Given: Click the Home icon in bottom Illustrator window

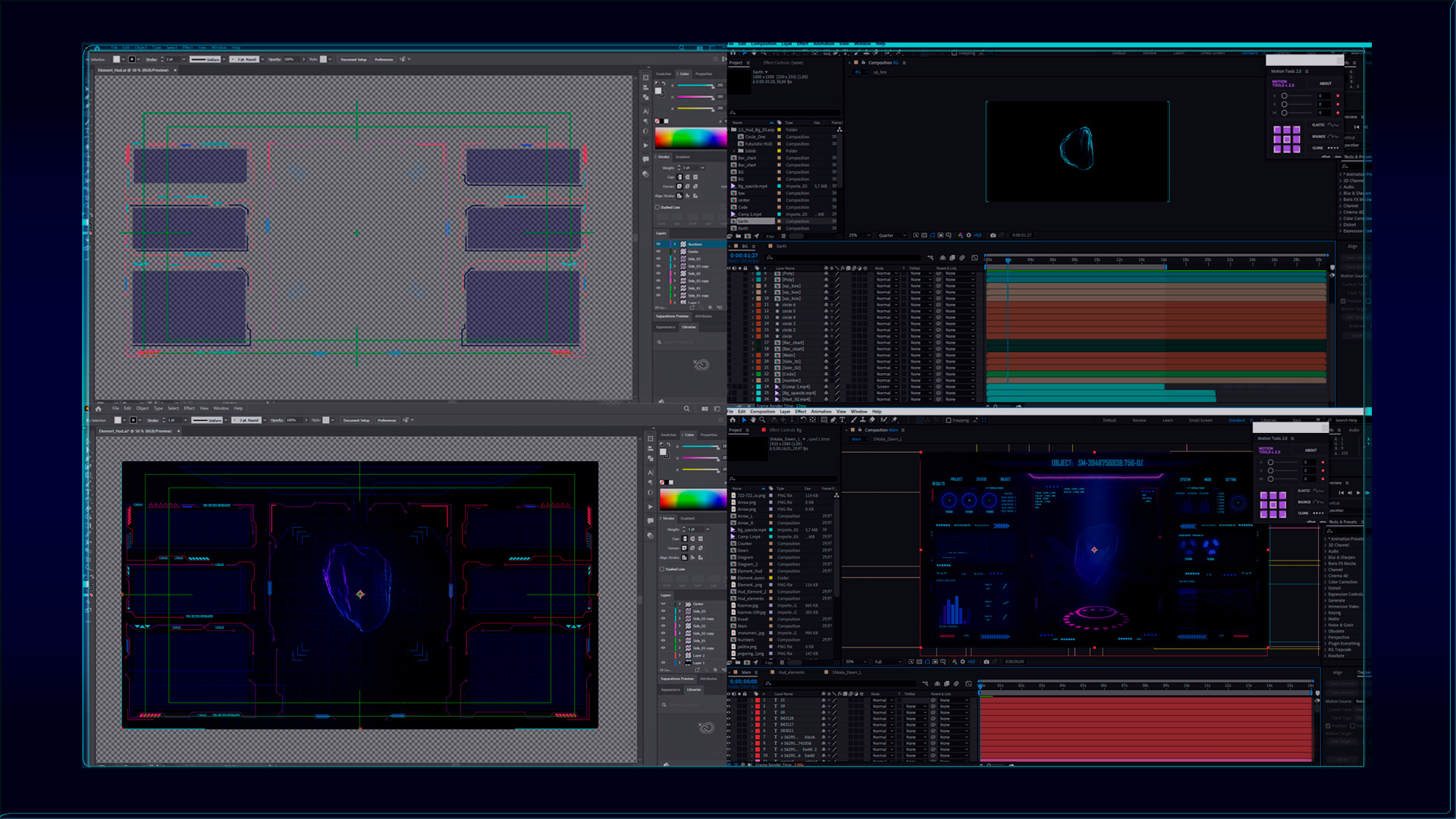Looking at the screenshot, I should point(98,409).
